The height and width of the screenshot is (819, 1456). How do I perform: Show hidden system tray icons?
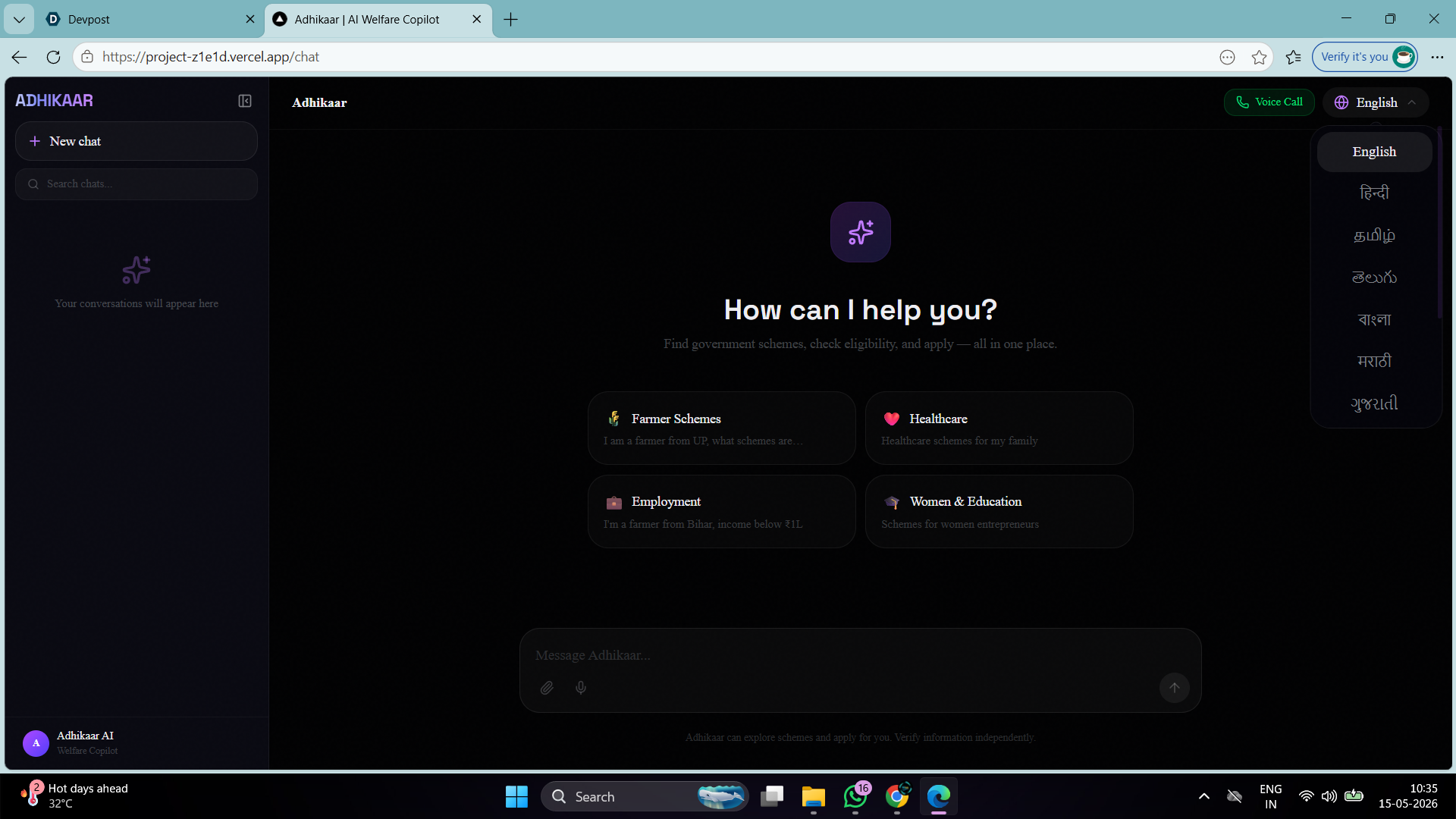tap(1203, 796)
